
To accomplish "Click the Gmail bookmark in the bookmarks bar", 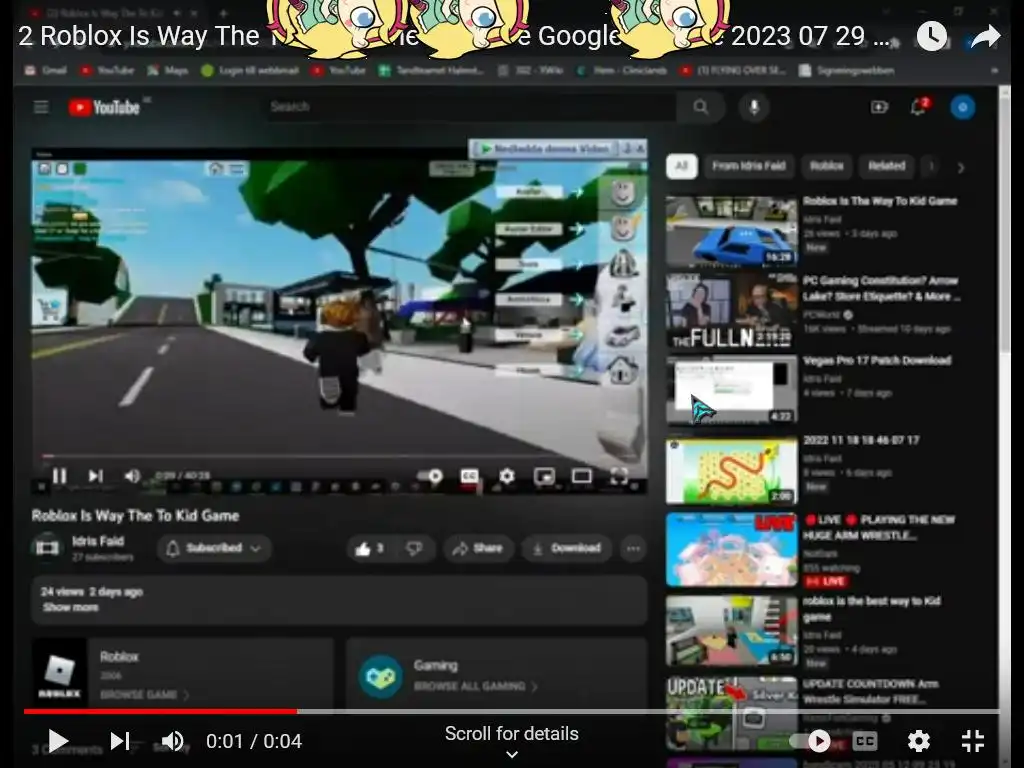I will coord(46,70).
